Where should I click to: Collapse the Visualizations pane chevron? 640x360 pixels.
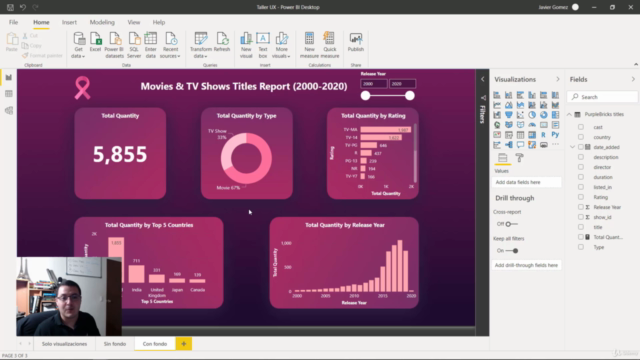[558, 79]
